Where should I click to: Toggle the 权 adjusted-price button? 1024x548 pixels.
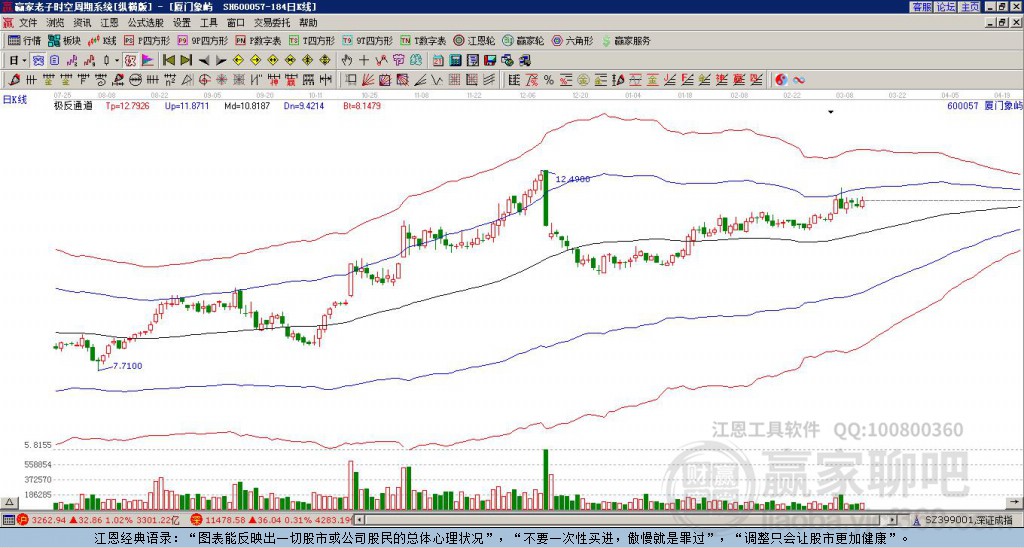(x=130, y=61)
